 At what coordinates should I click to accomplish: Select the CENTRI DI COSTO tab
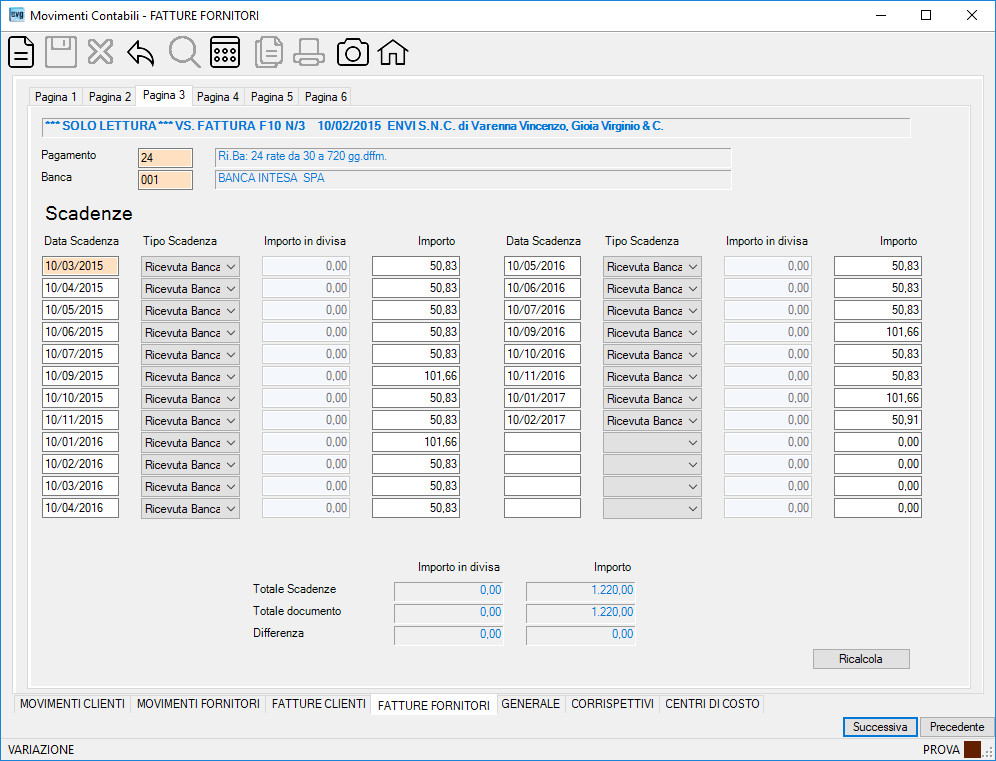[x=712, y=704]
